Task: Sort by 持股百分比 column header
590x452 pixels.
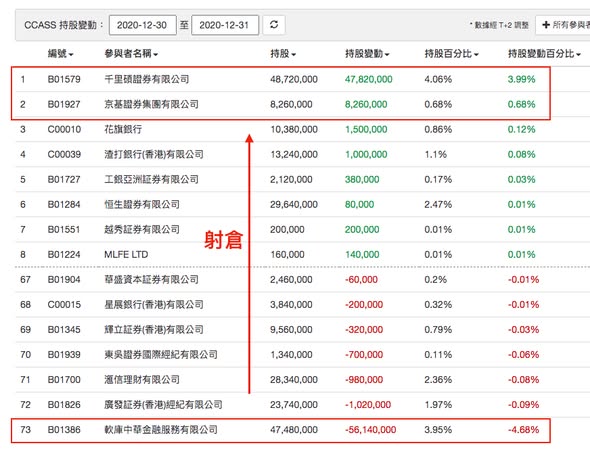Action: pyautogui.click(x=451, y=54)
